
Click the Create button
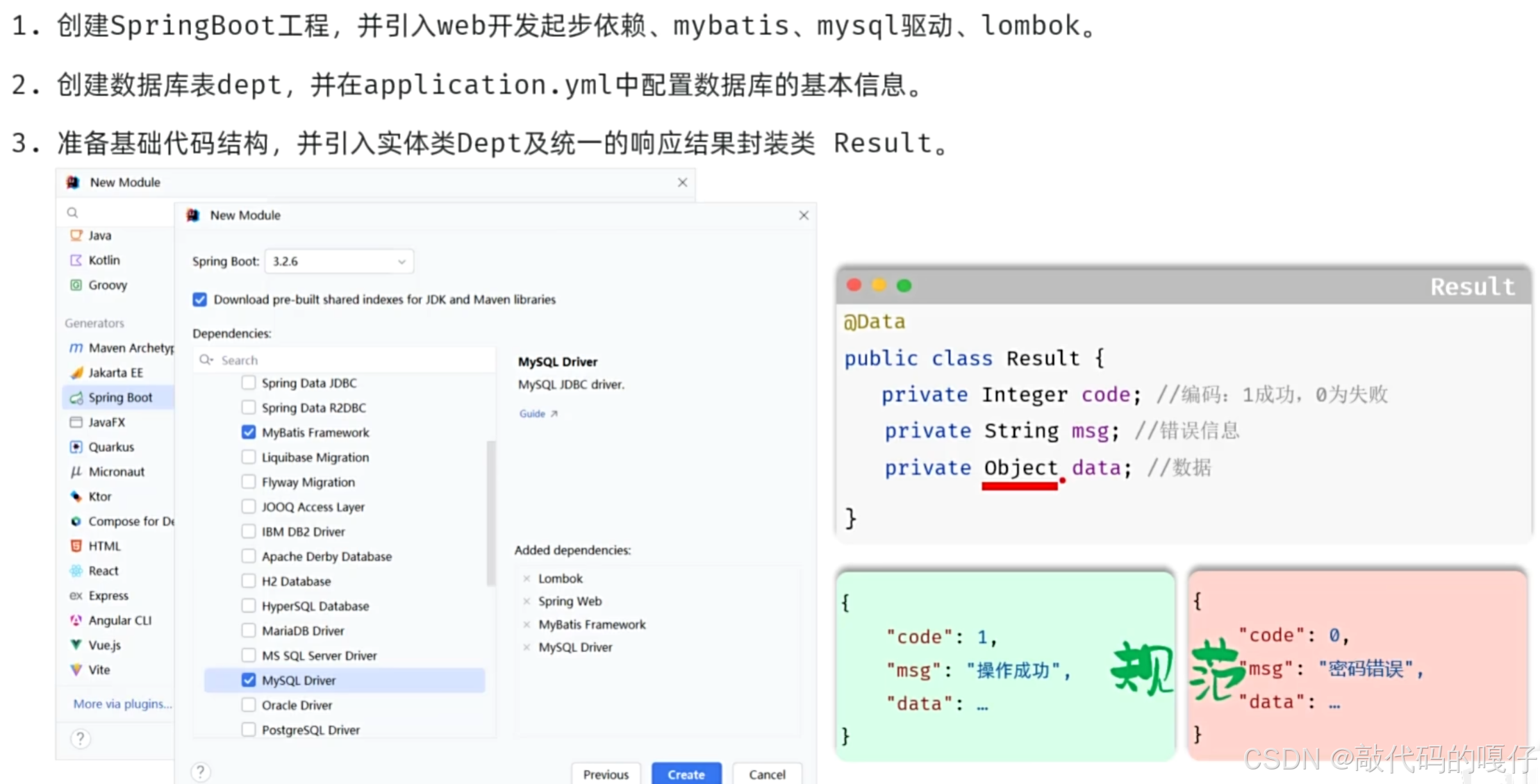[686, 774]
